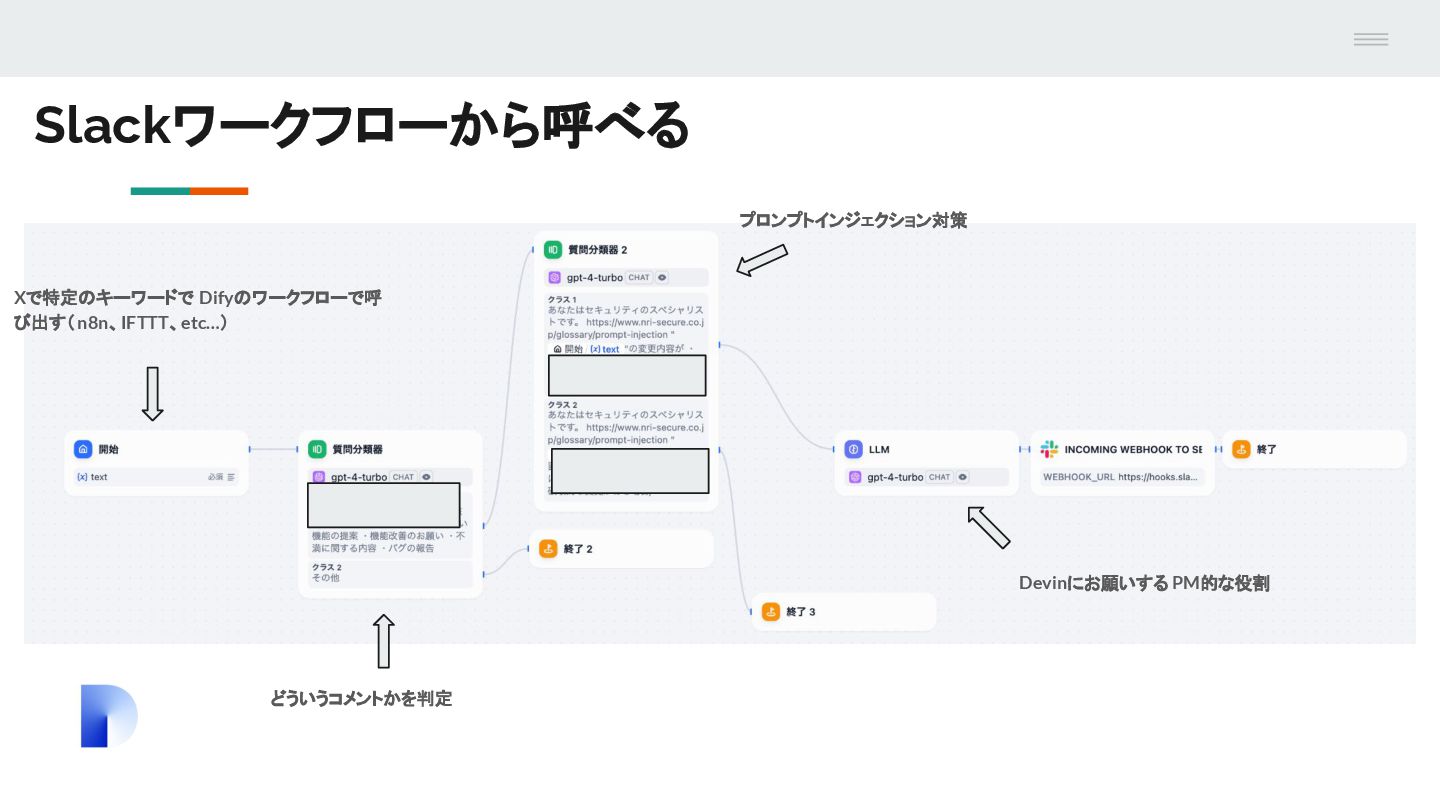
Task: Open the hamburger menu at top right
Action: [1371, 39]
